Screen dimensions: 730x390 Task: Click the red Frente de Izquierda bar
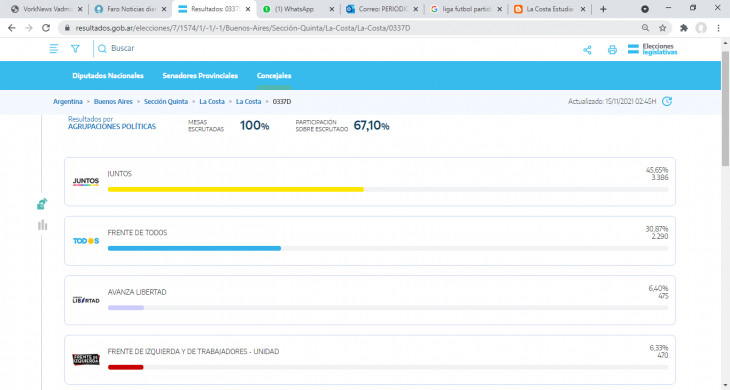pyautogui.click(x=126, y=367)
